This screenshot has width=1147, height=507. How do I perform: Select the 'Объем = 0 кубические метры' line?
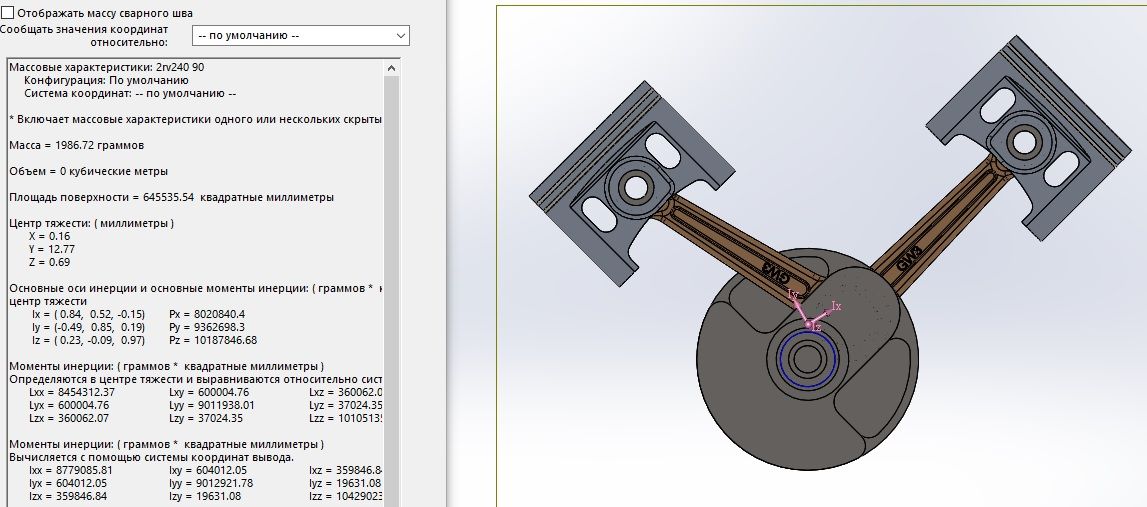(x=89, y=171)
